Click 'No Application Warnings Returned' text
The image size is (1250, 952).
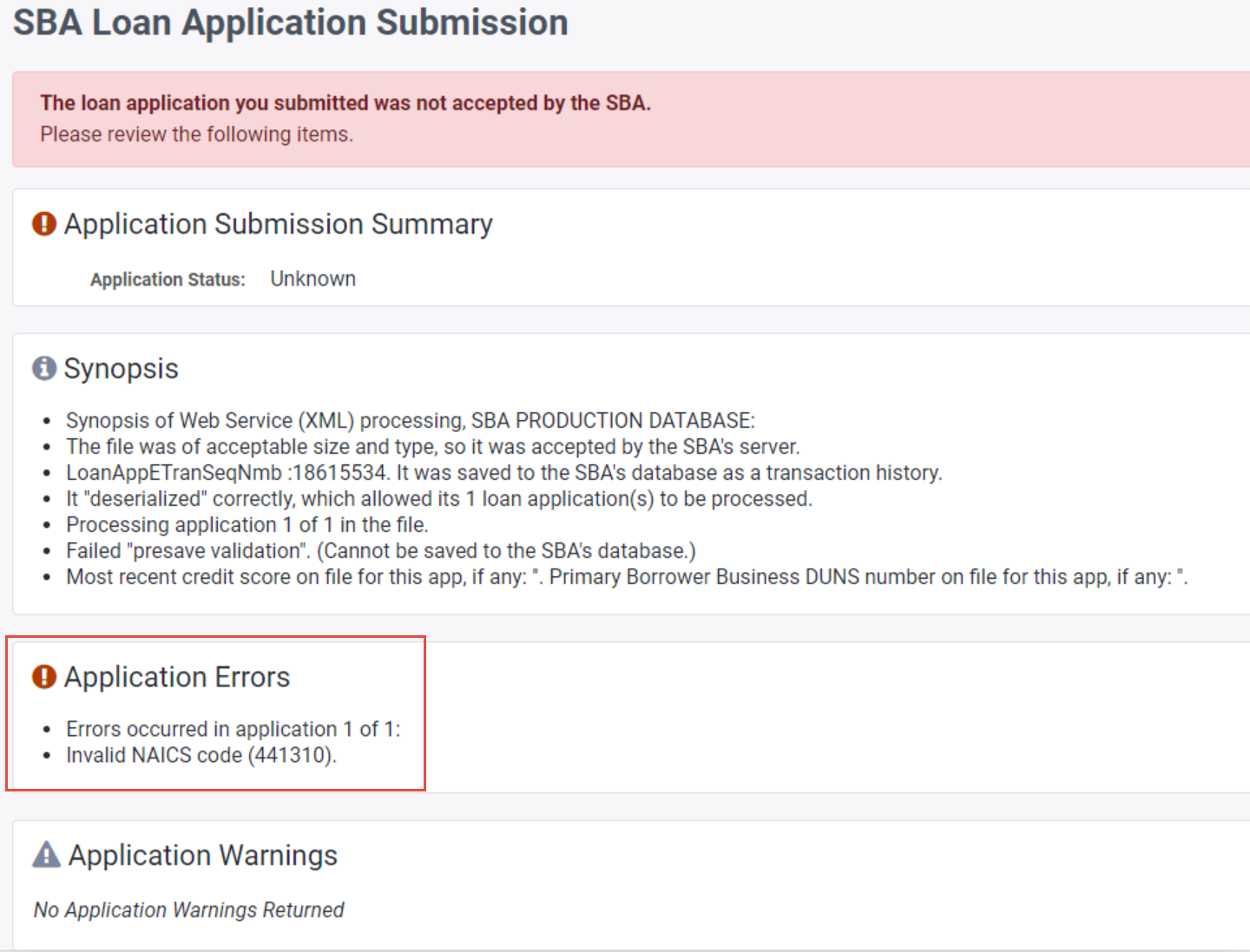click(x=188, y=909)
